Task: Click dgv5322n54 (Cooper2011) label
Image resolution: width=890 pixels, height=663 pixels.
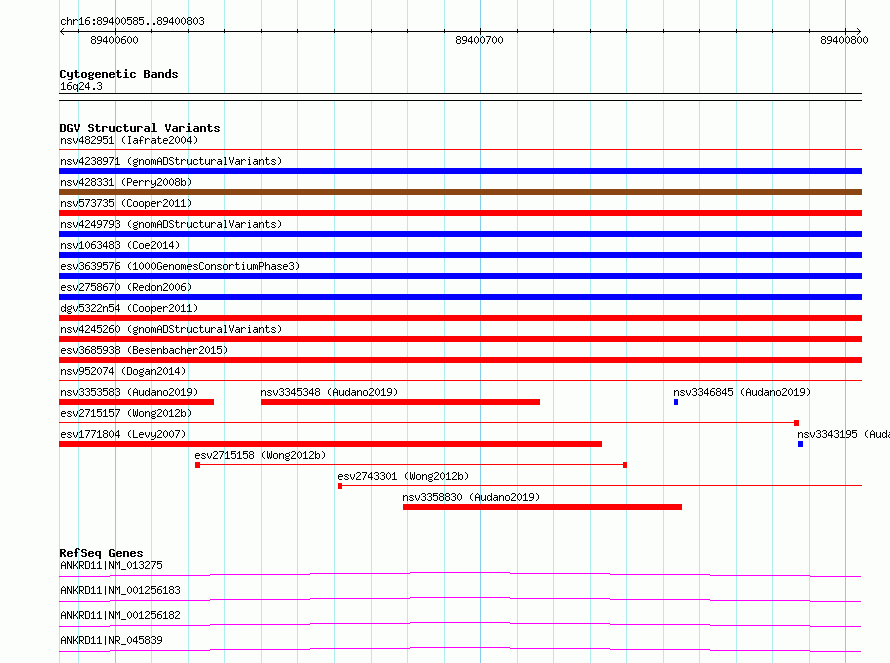Action: pyautogui.click(x=129, y=308)
